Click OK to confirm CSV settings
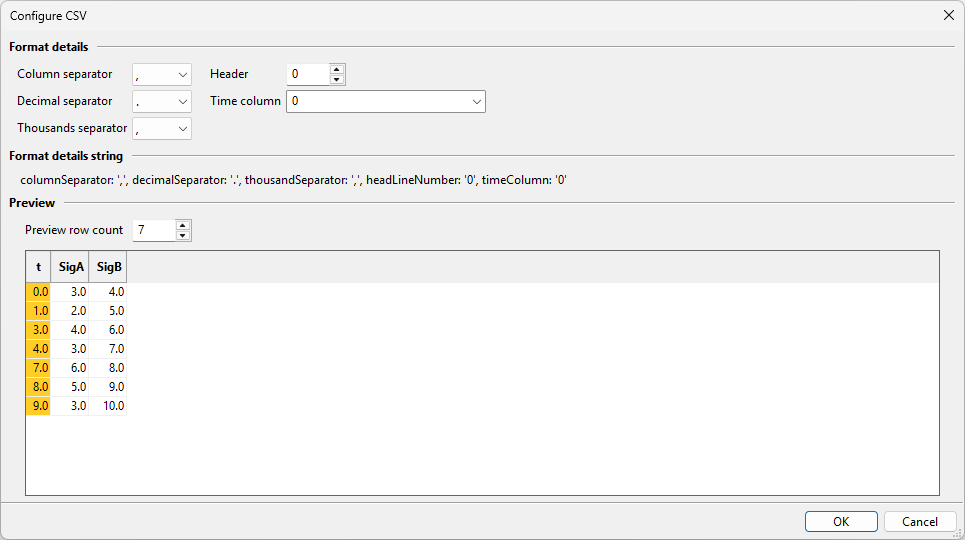Viewport: 965px width, 540px height. click(x=841, y=522)
